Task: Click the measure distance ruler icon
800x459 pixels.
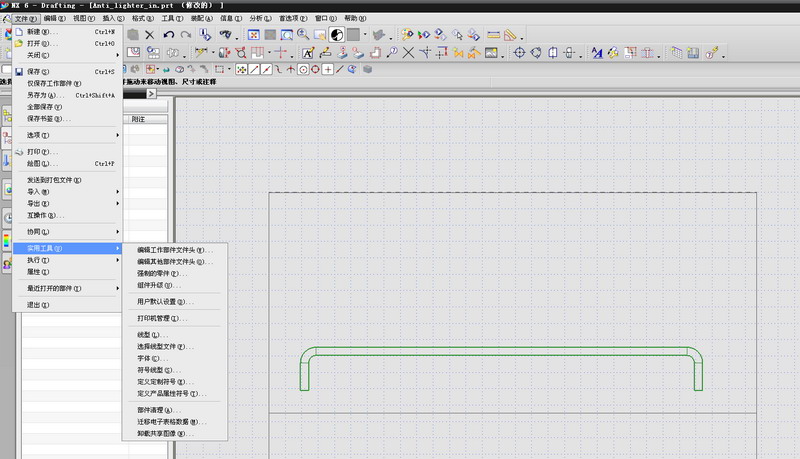Action: click(493, 35)
